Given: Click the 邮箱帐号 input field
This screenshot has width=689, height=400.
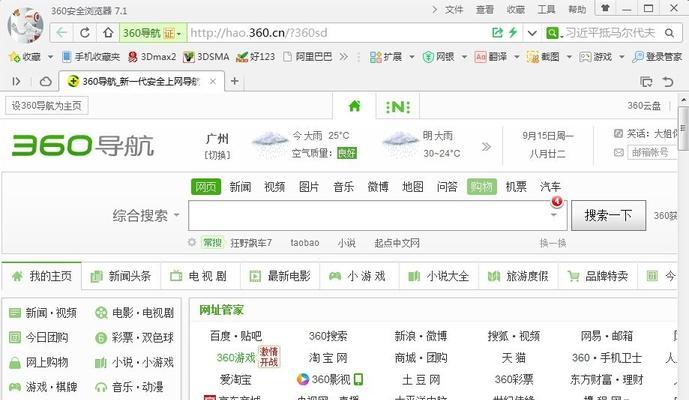Looking at the screenshot, I should tap(652, 153).
